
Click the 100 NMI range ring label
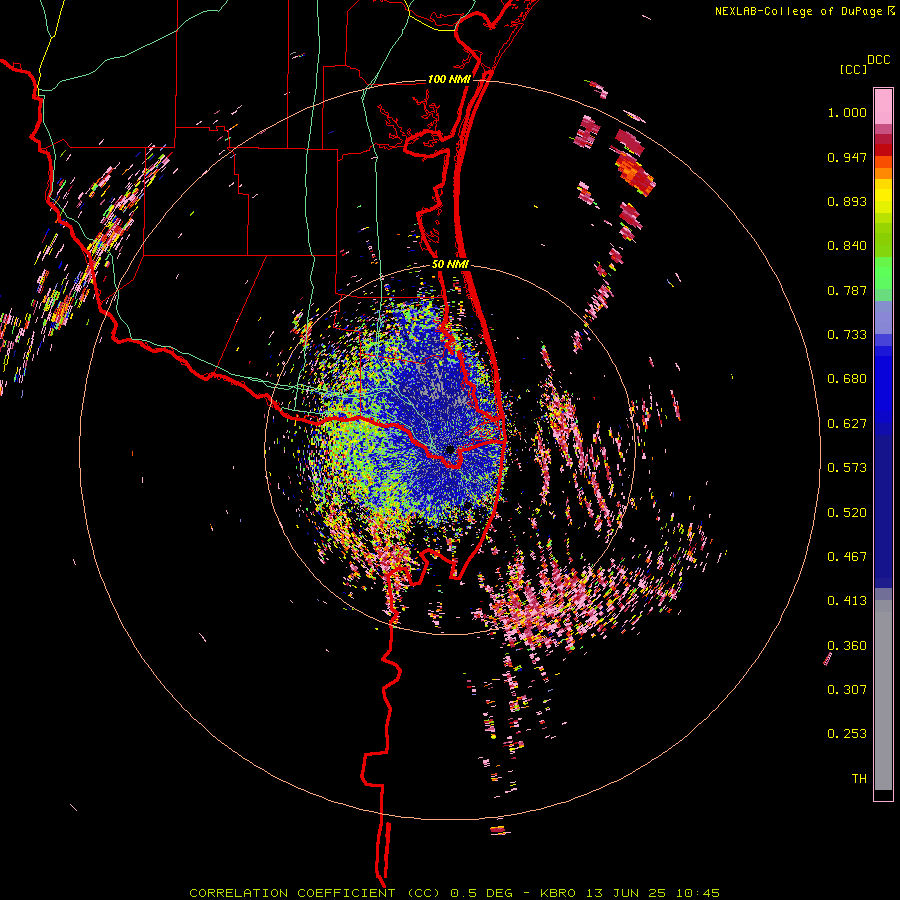pos(449,79)
